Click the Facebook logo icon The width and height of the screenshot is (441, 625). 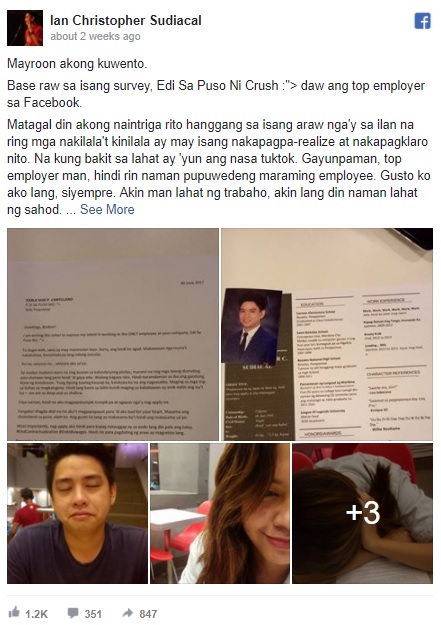423,21
